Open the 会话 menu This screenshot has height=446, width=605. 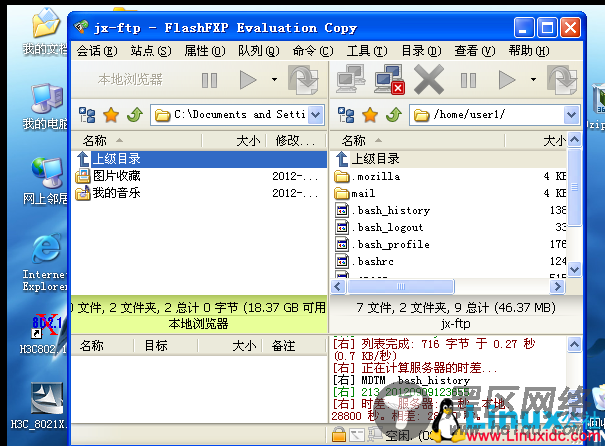pyautogui.click(x=97, y=51)
